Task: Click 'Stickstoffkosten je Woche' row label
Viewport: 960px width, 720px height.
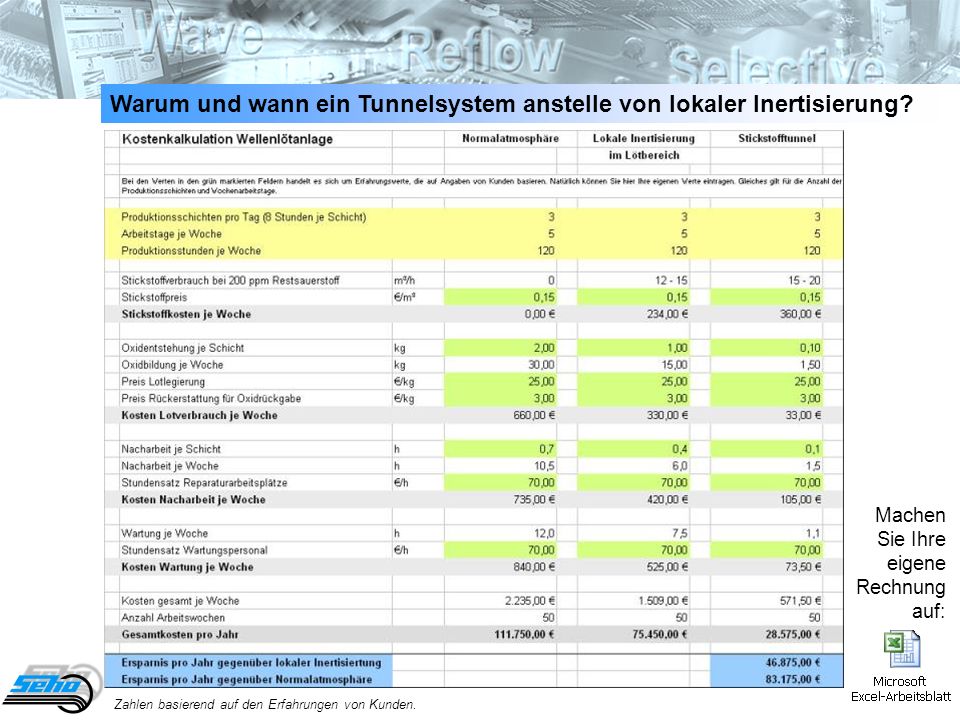Action: pyautogui.click(x=186, y=314)
